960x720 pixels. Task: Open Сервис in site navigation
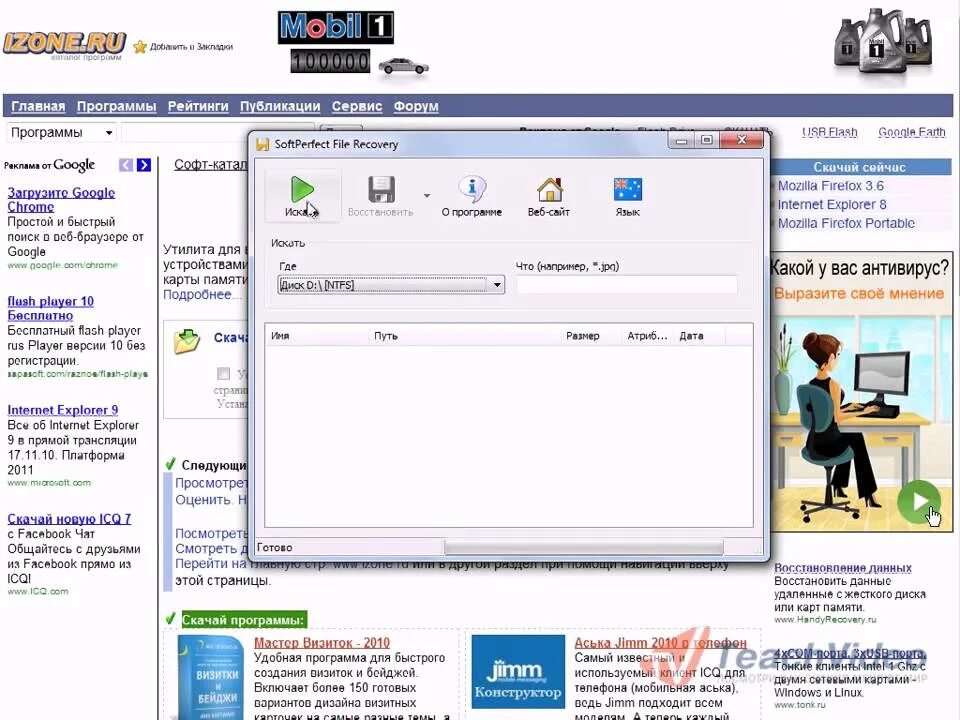(357, 106)
